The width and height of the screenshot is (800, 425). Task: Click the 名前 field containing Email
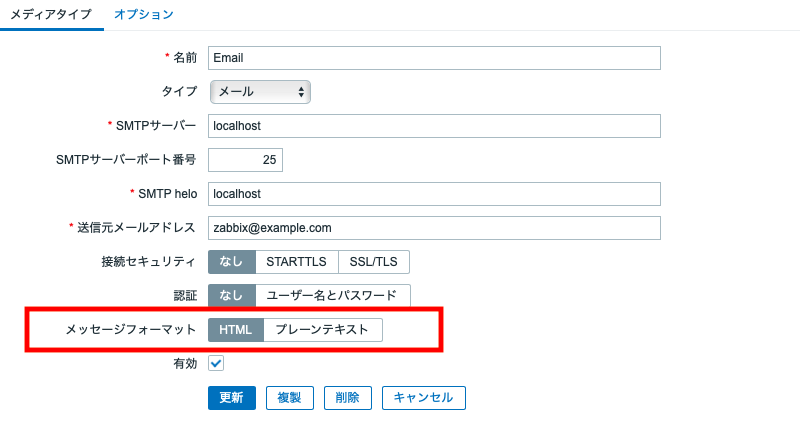pos(434,58)
